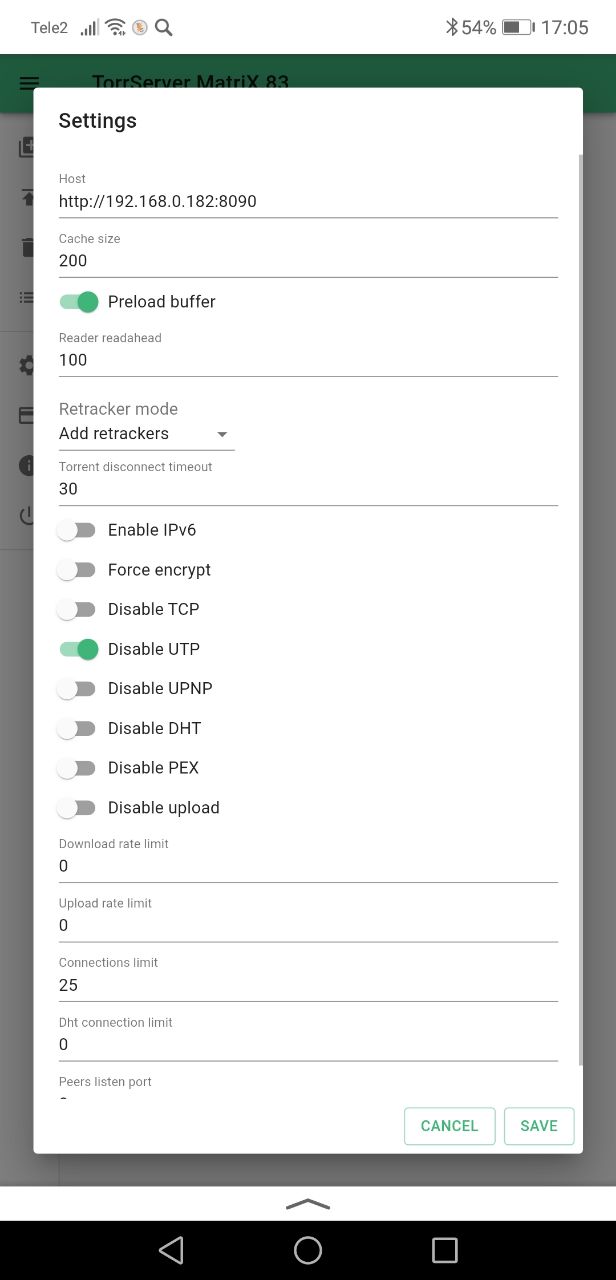Screen dimensions: 616x1280
Task: Tap the Android back navigation icon
Action: [171, 1249]
